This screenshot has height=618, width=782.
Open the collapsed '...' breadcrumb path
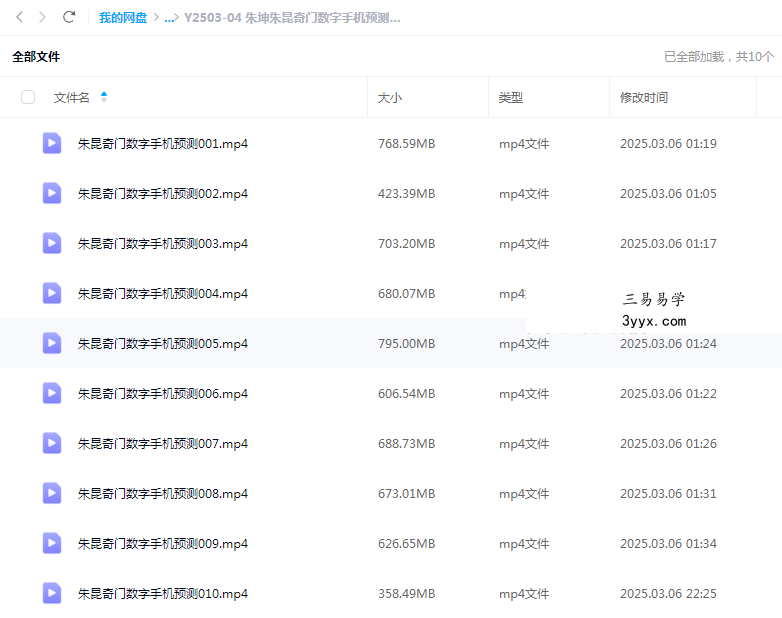(171, 18)
